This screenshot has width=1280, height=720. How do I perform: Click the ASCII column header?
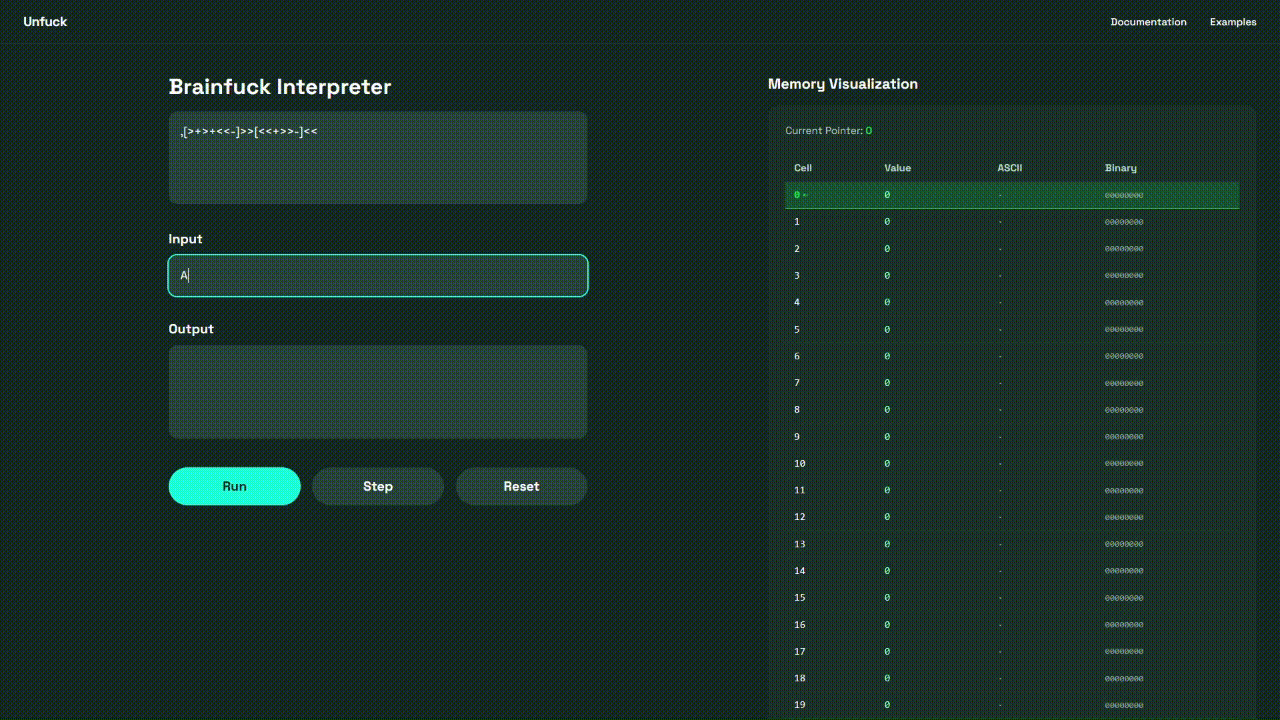pyautogui.click(x=1009, y=168)
